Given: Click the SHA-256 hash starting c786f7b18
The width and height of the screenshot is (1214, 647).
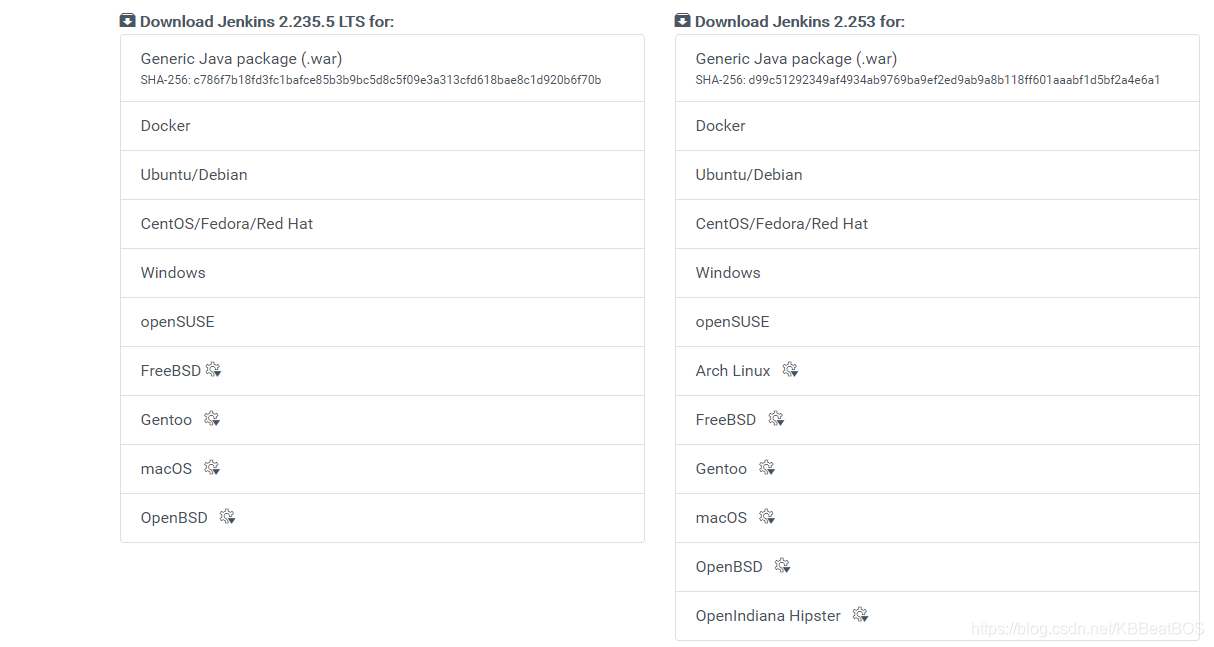Looking at the screenshot, I should (x=397, y=80).
